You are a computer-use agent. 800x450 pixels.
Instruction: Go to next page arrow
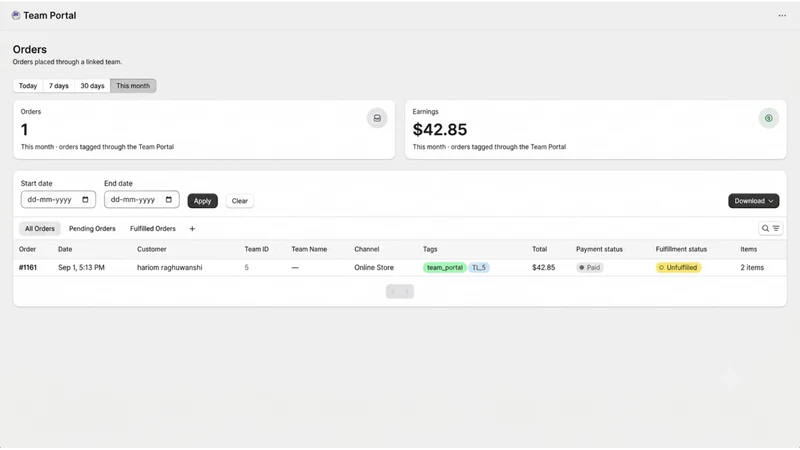point(407,291)
